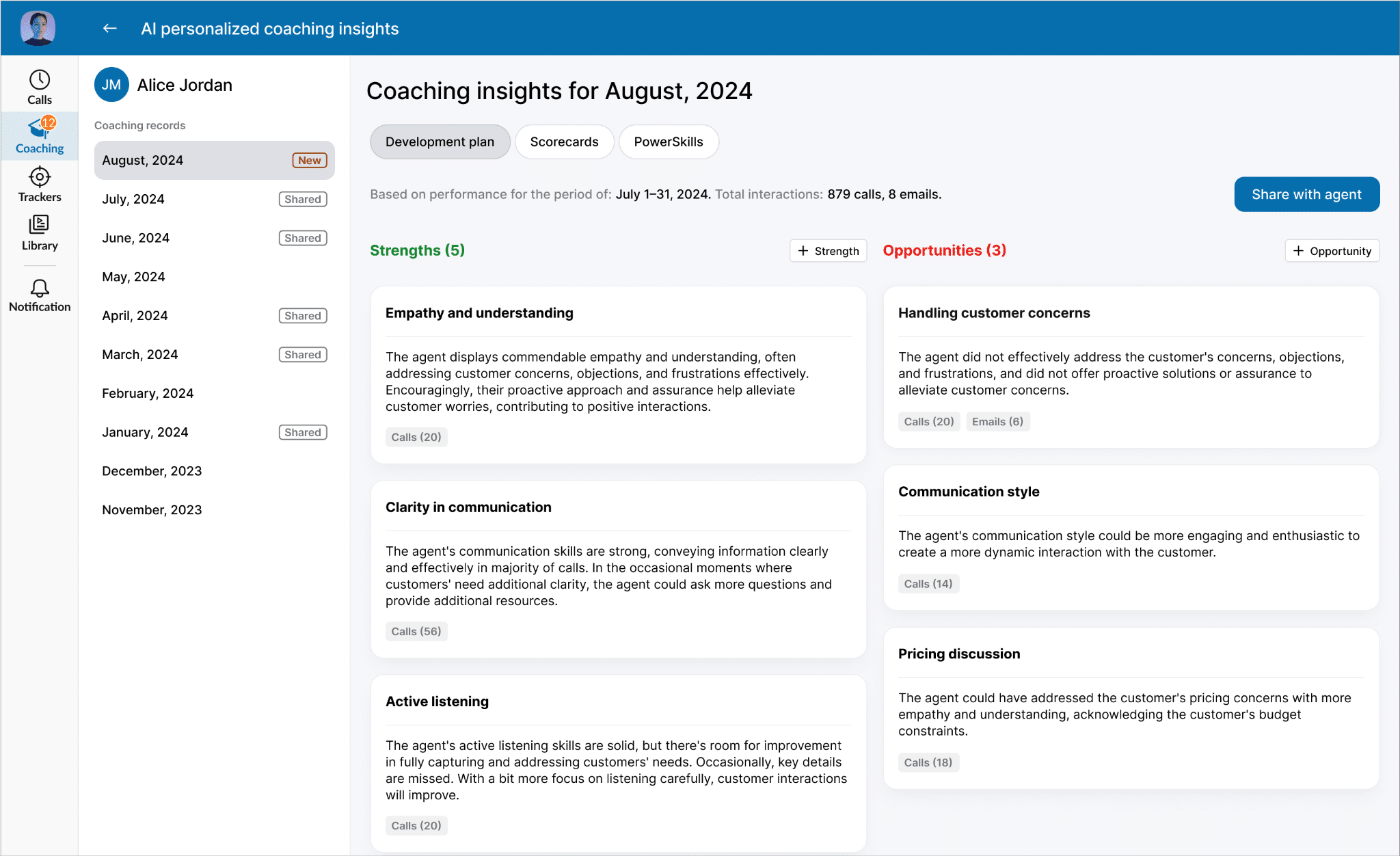Viewport: 1400px width, 856px height.
Task: Click the JM avatar for Alice Jordan
Action: tap(111, 85)
